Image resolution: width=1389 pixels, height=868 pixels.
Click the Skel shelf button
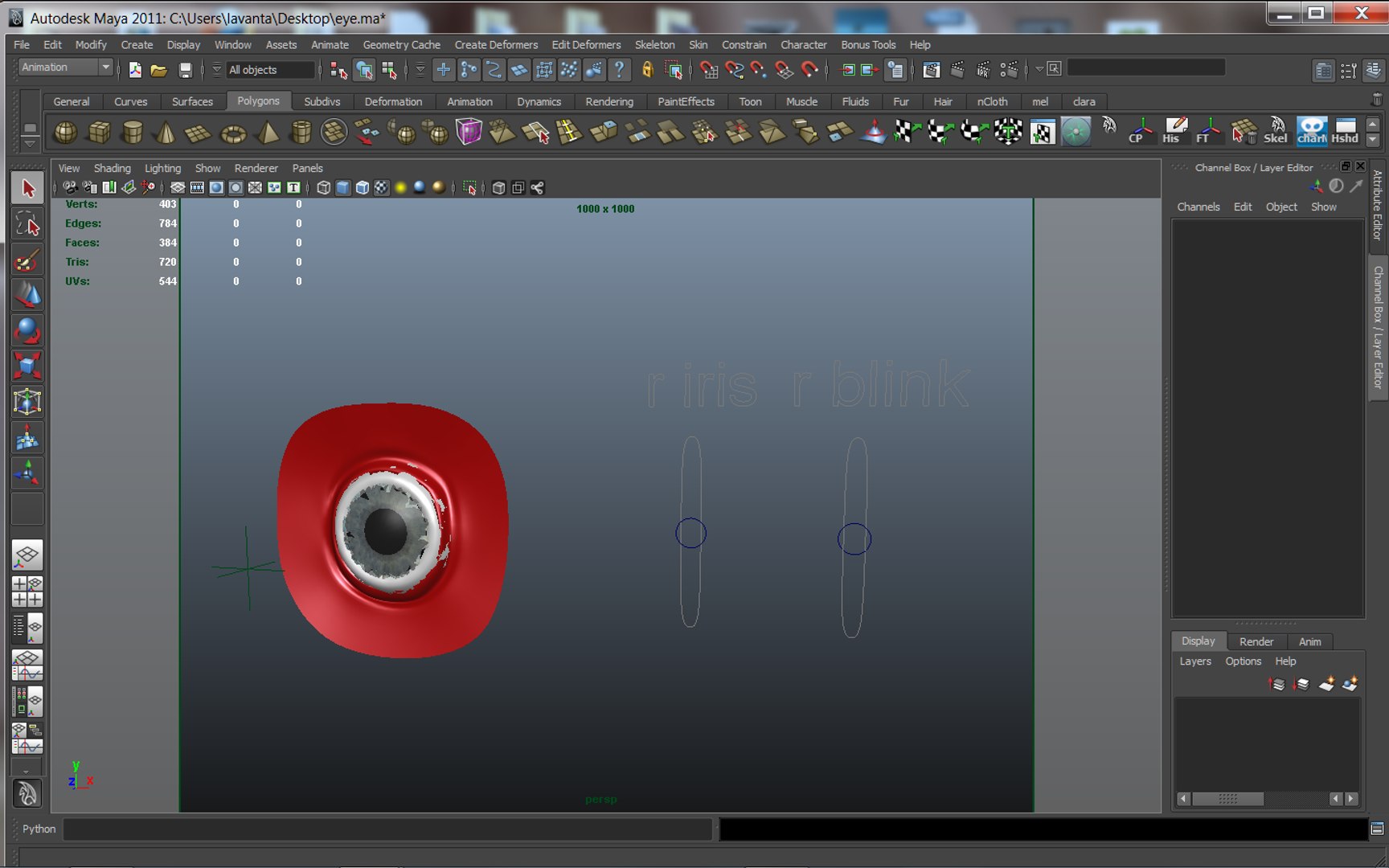click(x=1276, y=131)
